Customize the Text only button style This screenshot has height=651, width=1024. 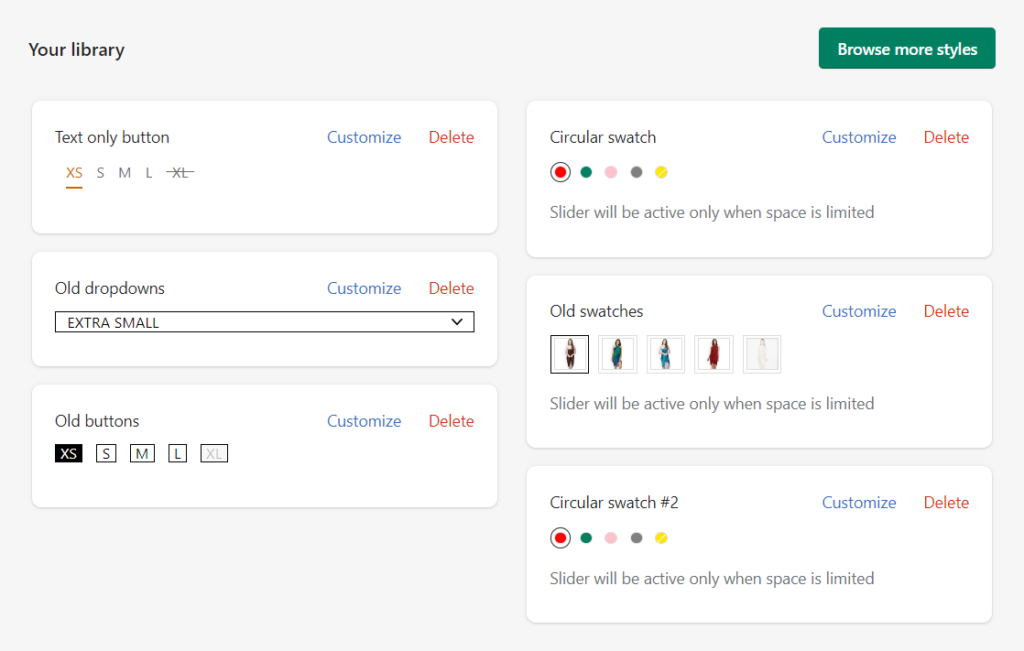click(364, 137)
